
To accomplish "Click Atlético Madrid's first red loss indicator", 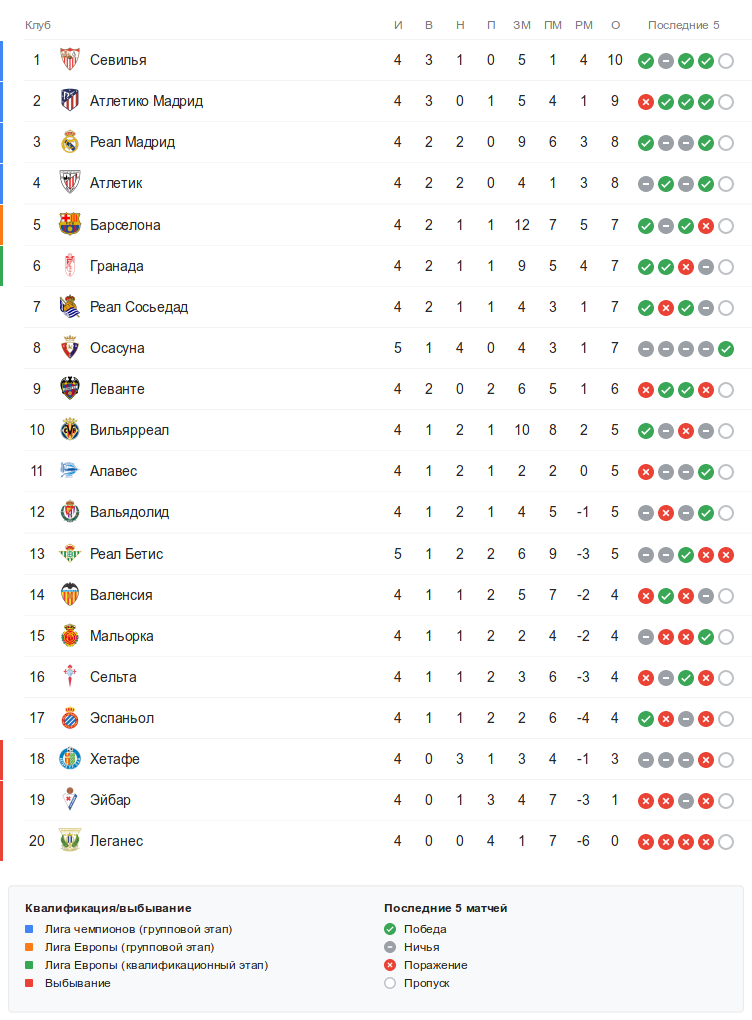I will tap(646, 101).
